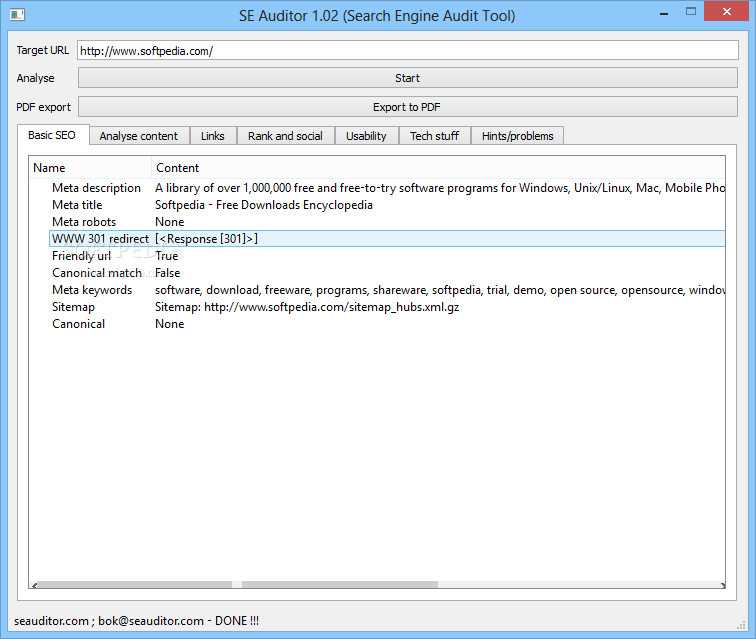756x639 pixels.
Task: Select the Meta description row
Action: pyautogui.click(x=388, y=188)
